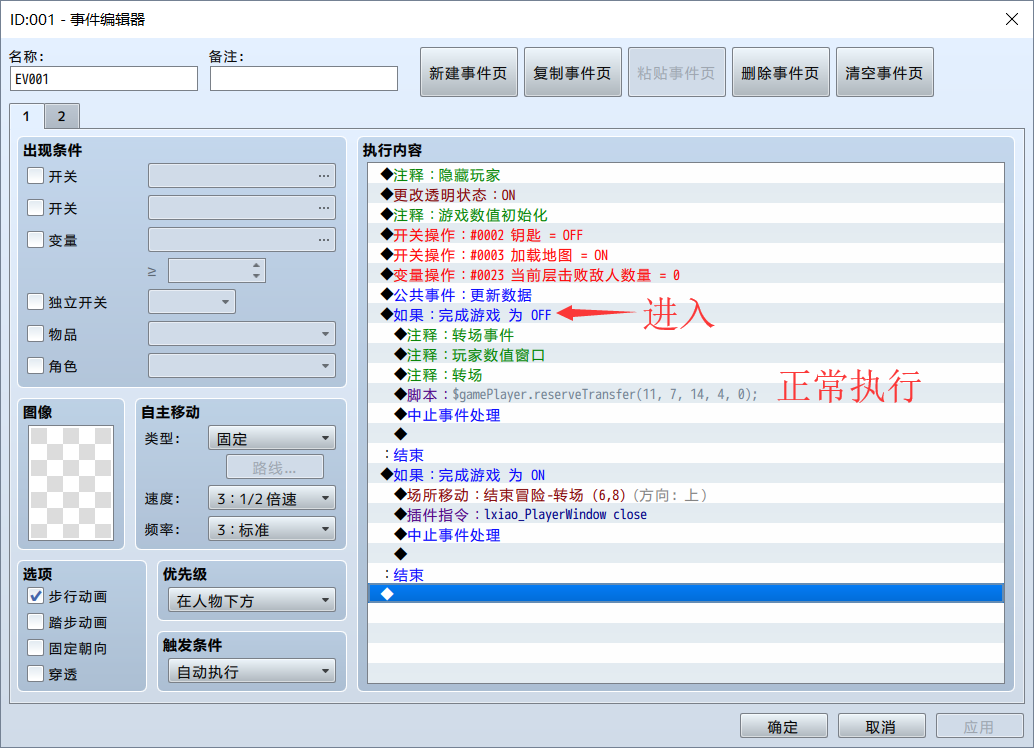Viewport: 1034px width, 748px height.
Task: Click the 删除事件页 button
Action: (780, 73)
